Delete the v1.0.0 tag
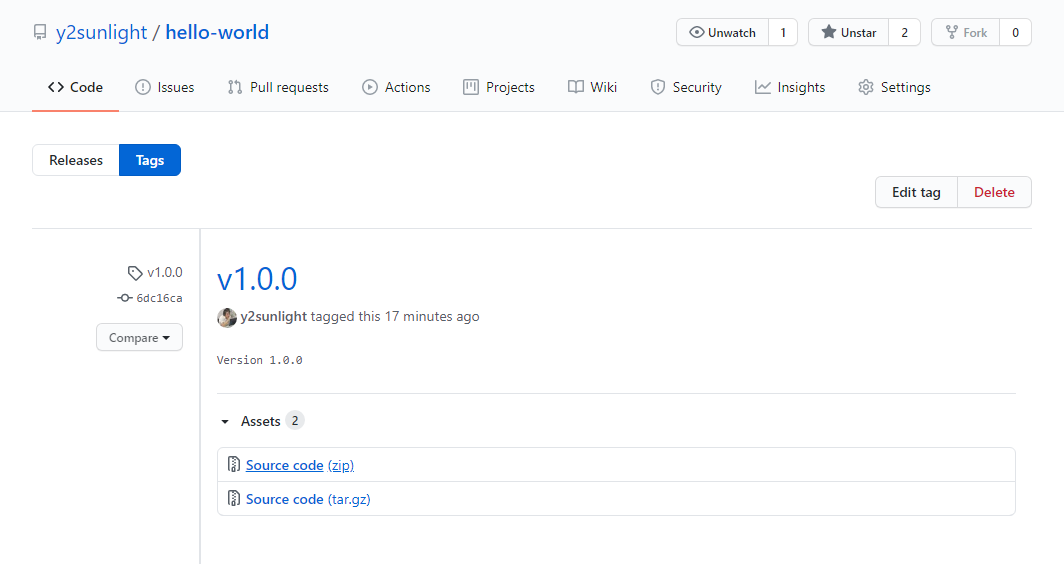This screenshot has height=578, width=1064. tap(994, 192)
